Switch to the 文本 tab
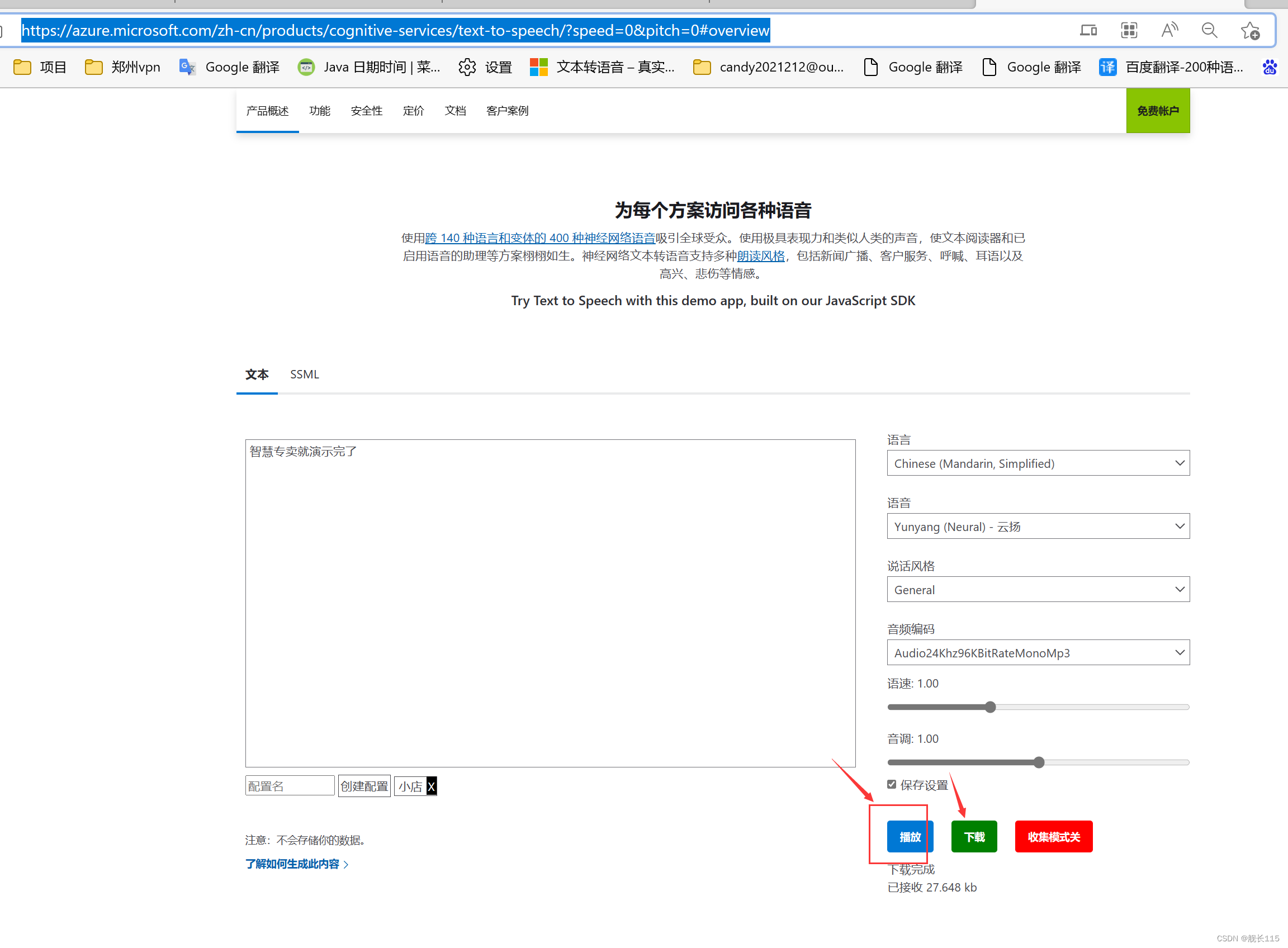 [x=257, y=375]
